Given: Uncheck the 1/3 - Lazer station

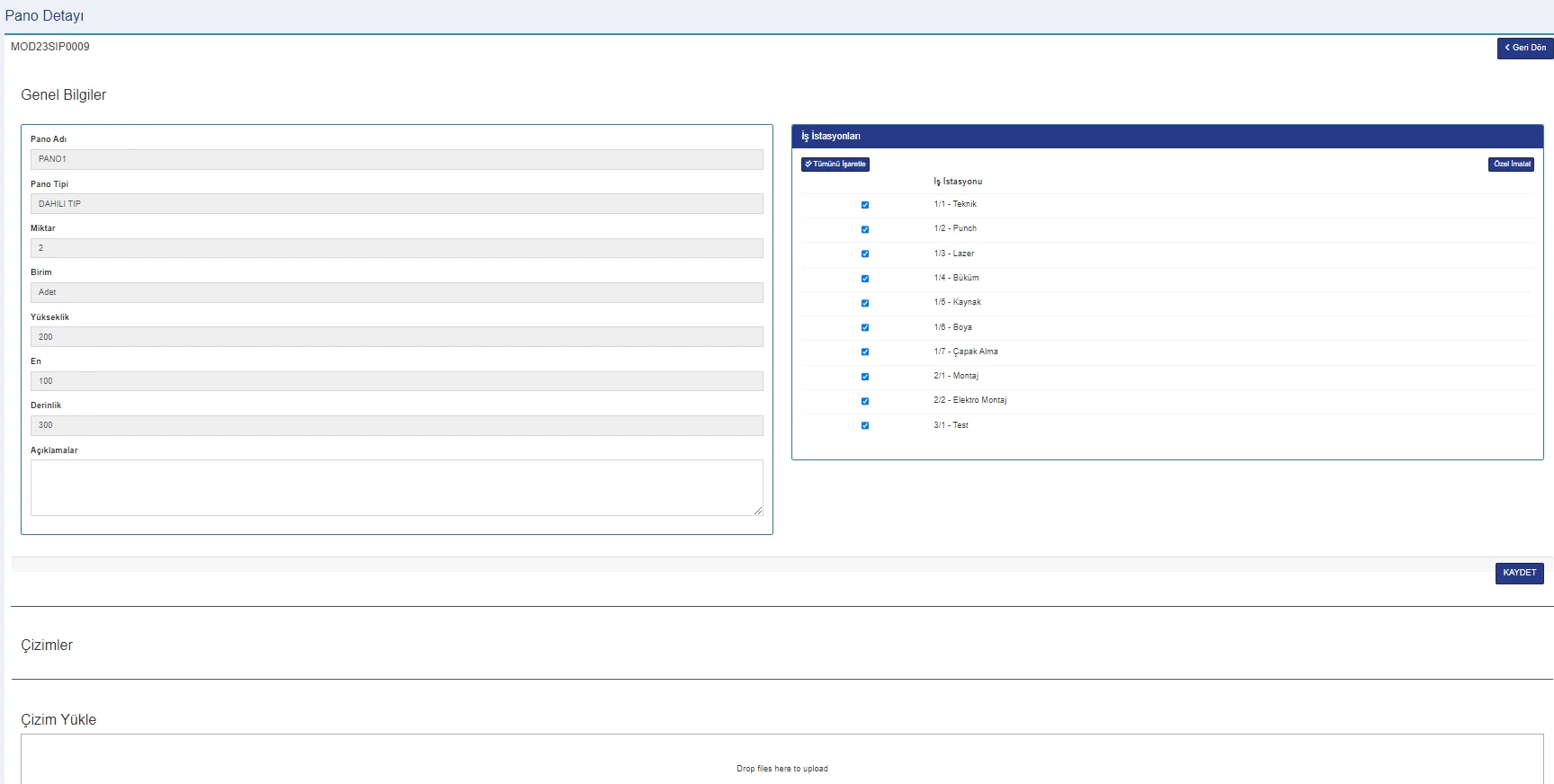Looking at the screenshot, I should pos(865,254).
